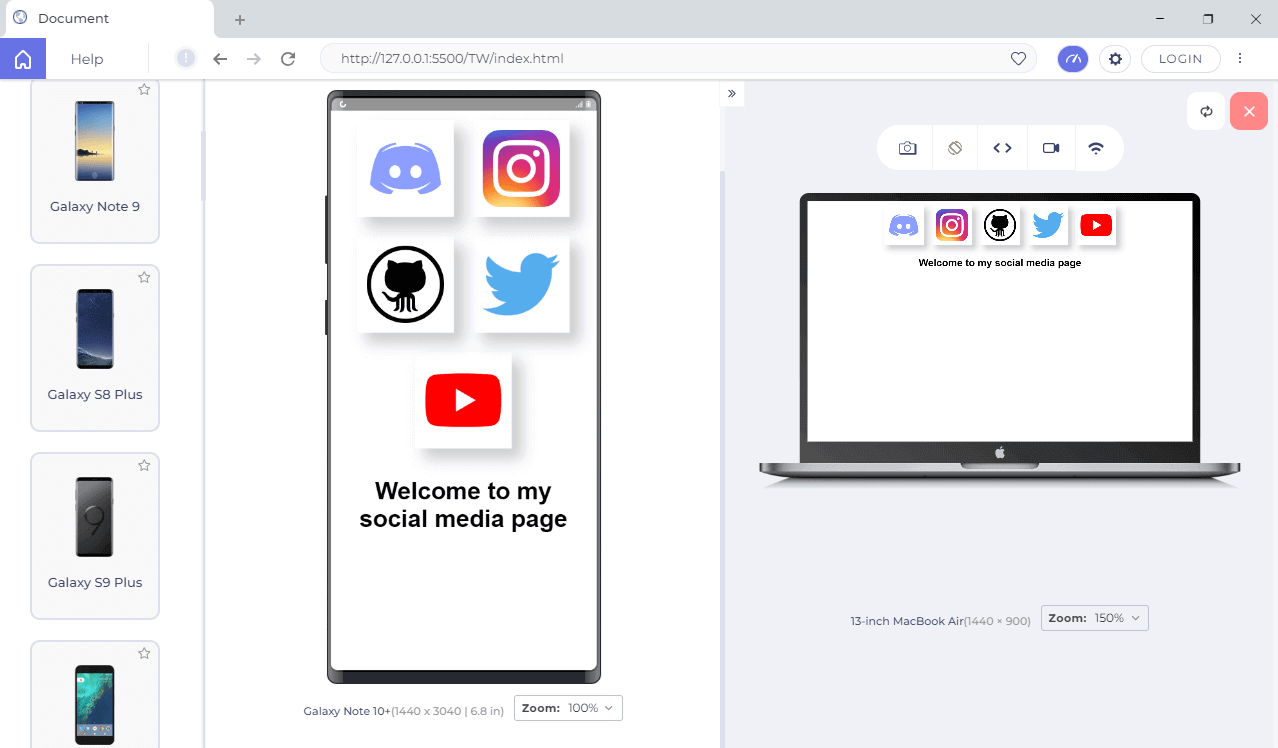
Task: Click YouTube icon in MacBook preview
Action: click(1096, 226)
